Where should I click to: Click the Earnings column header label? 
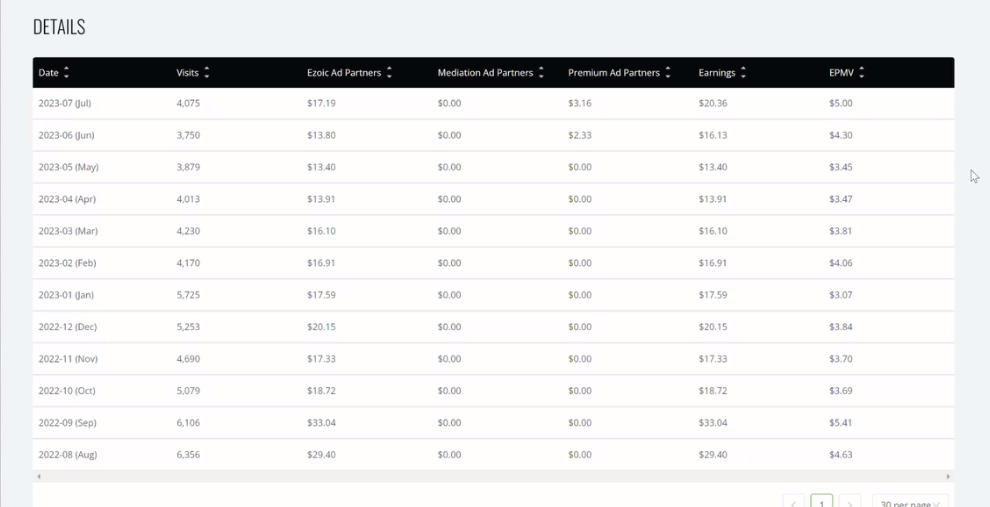(717, 73)
